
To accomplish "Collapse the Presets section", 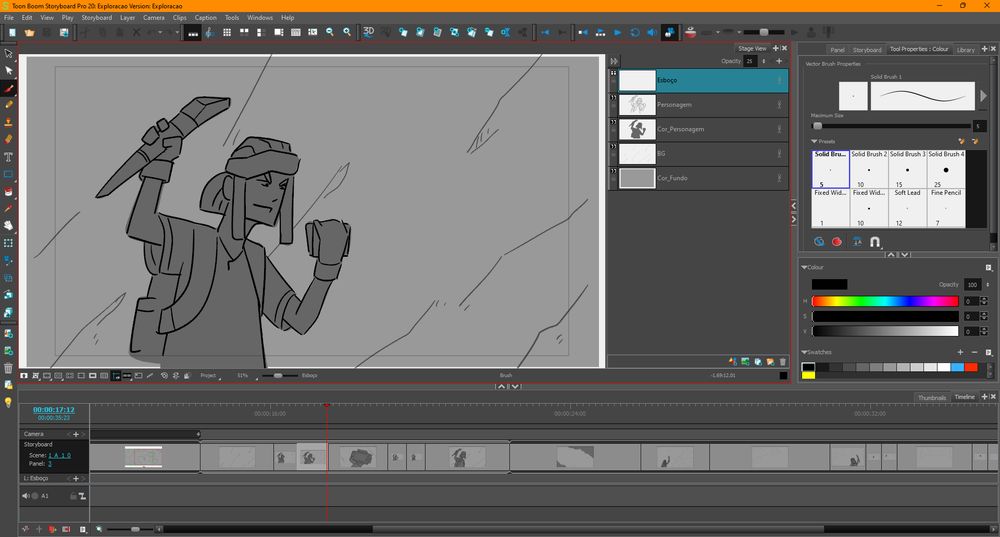I will 813,141.
